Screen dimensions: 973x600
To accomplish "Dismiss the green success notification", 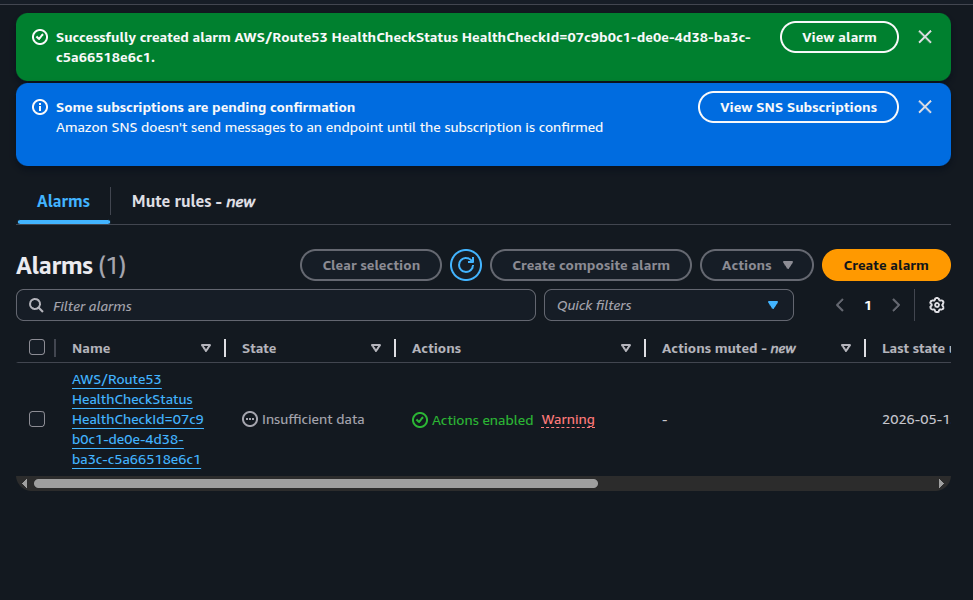I will 925,37.
